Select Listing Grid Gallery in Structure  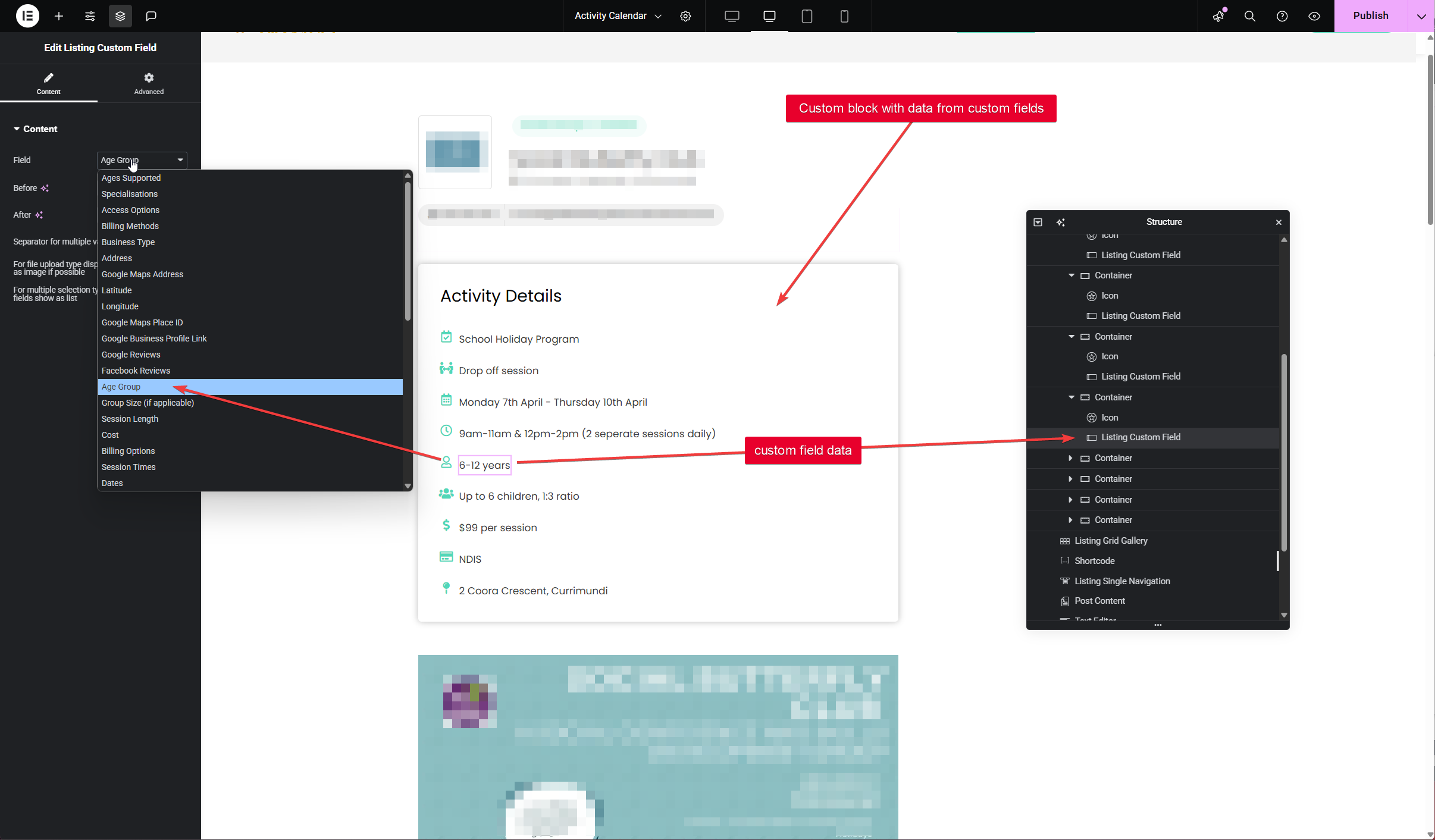point(1111,541)
